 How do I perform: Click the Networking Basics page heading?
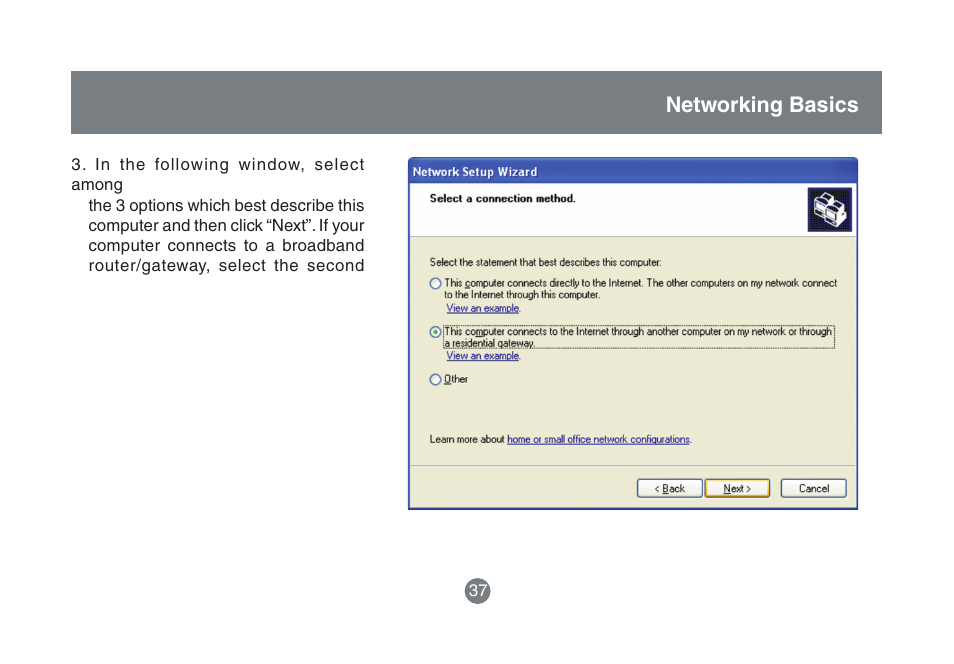[x=762, y=105]
